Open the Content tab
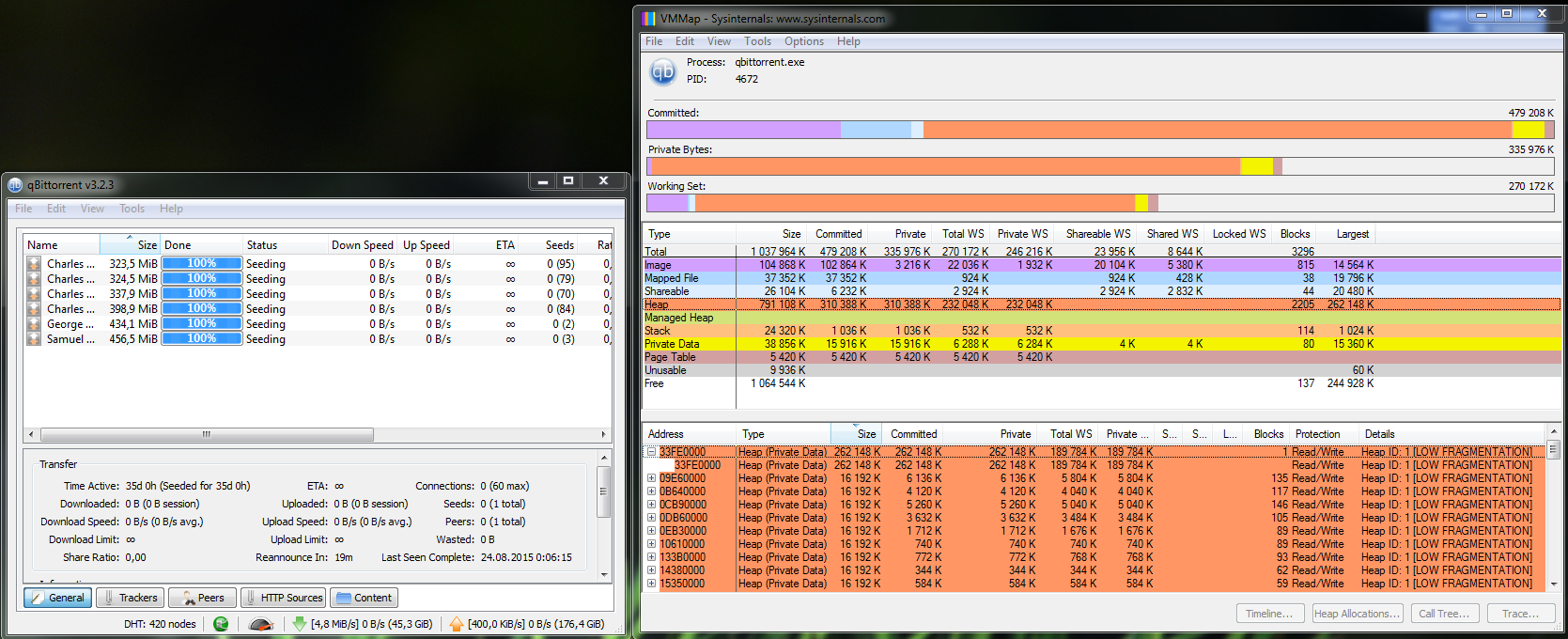This screenshot has width=1568, height=639. click(x=364, y=598)
